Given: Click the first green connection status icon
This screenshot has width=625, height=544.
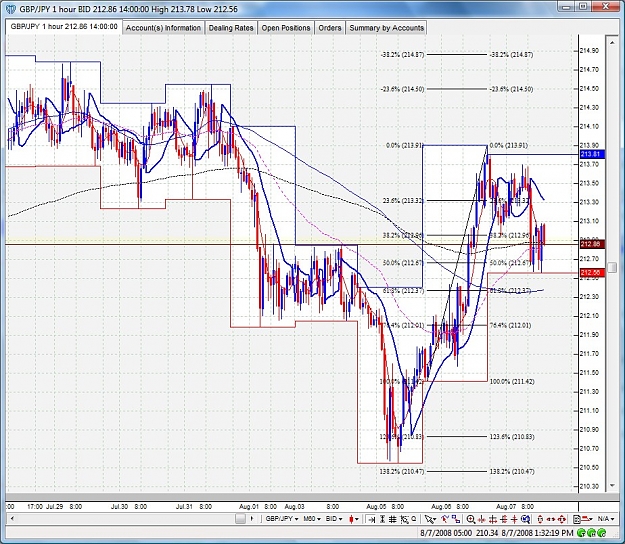Looking at the screenshot, I should click(581, 532).
